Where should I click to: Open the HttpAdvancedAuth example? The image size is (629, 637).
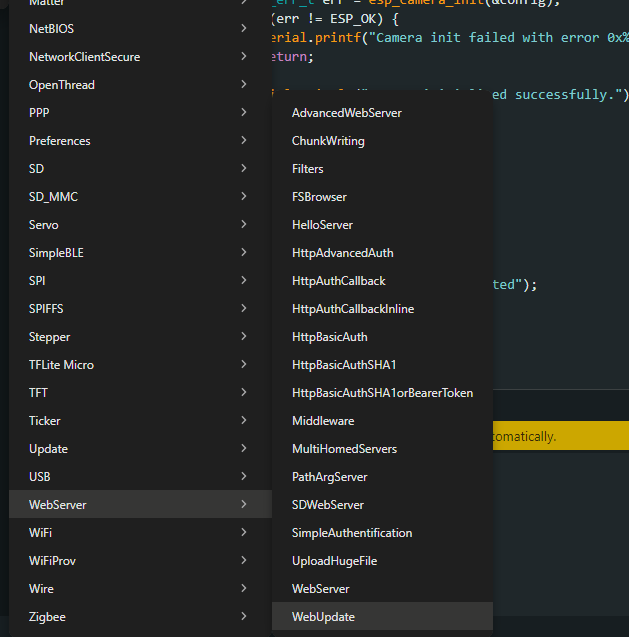coord(382,253)
